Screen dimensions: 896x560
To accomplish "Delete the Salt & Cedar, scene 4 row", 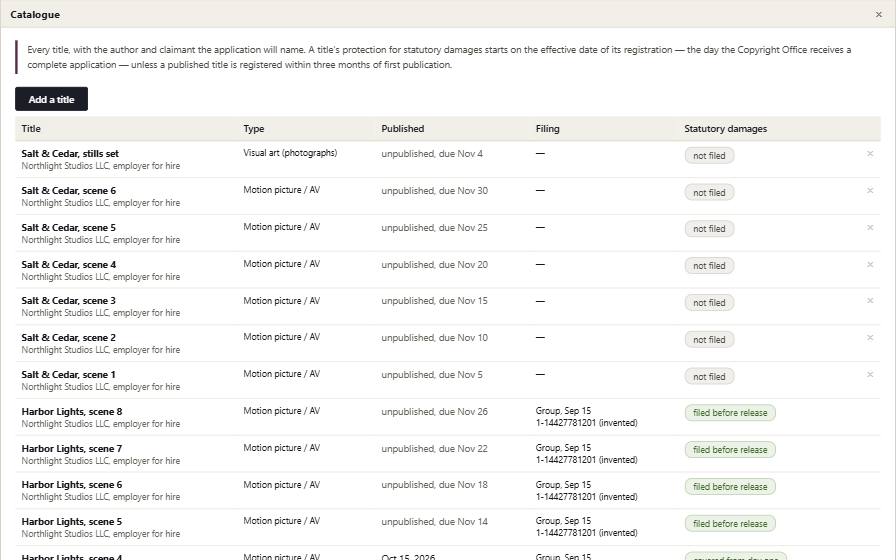I will (870, 265).
